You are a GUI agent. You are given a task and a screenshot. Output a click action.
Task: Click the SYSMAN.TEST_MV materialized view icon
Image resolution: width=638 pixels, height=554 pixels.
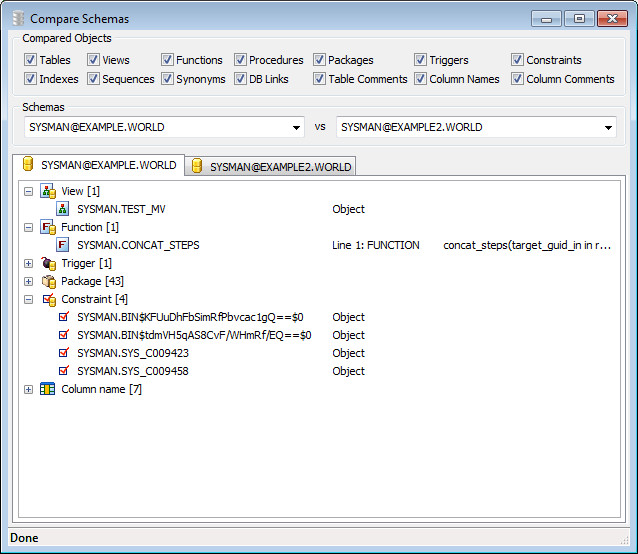62,209
